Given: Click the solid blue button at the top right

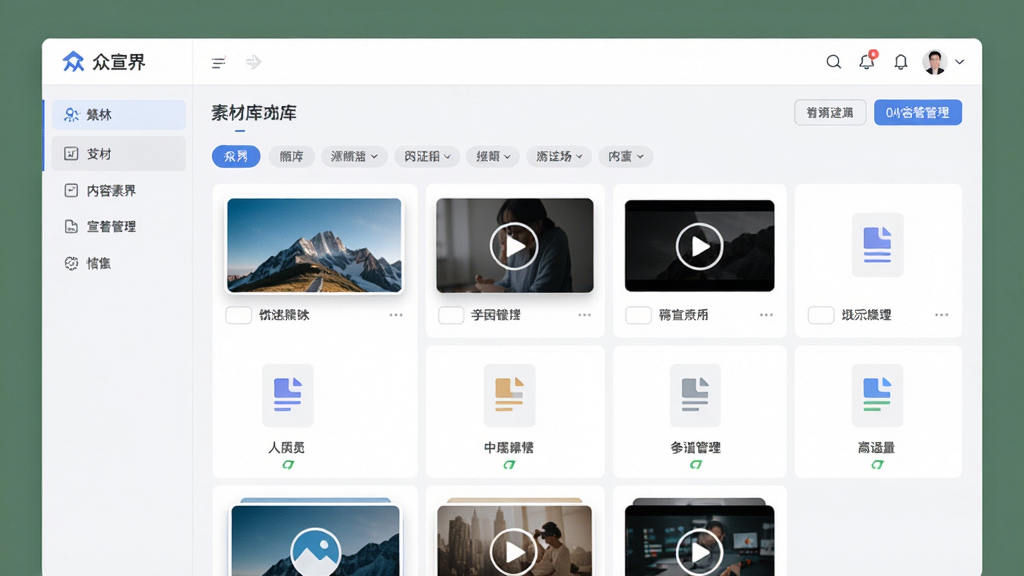Looking at the screenshot, I should coord(918,112).
